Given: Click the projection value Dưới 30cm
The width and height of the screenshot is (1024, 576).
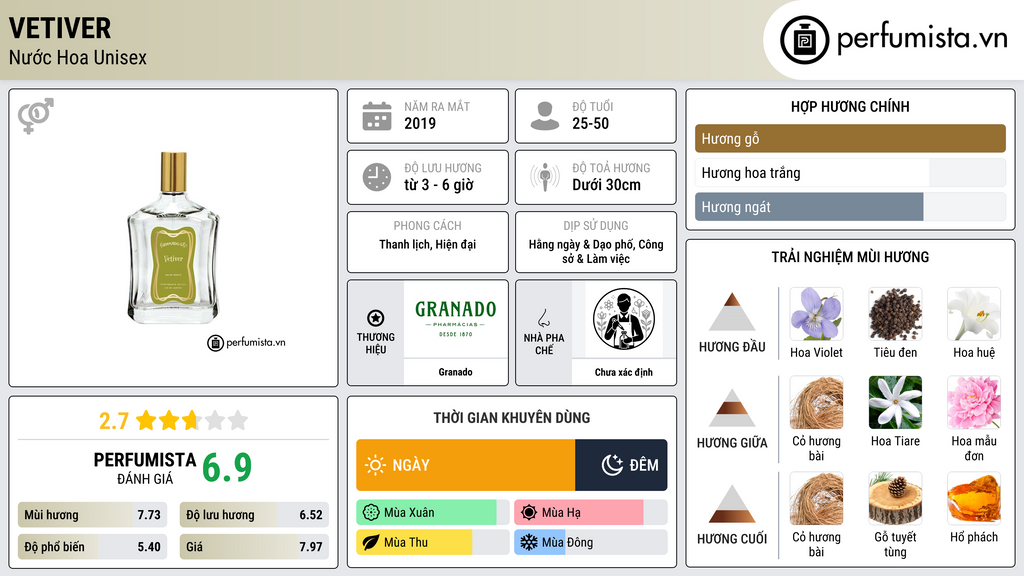Looking at the screenshot, I should pyautogui.click(x=607, y=185).
